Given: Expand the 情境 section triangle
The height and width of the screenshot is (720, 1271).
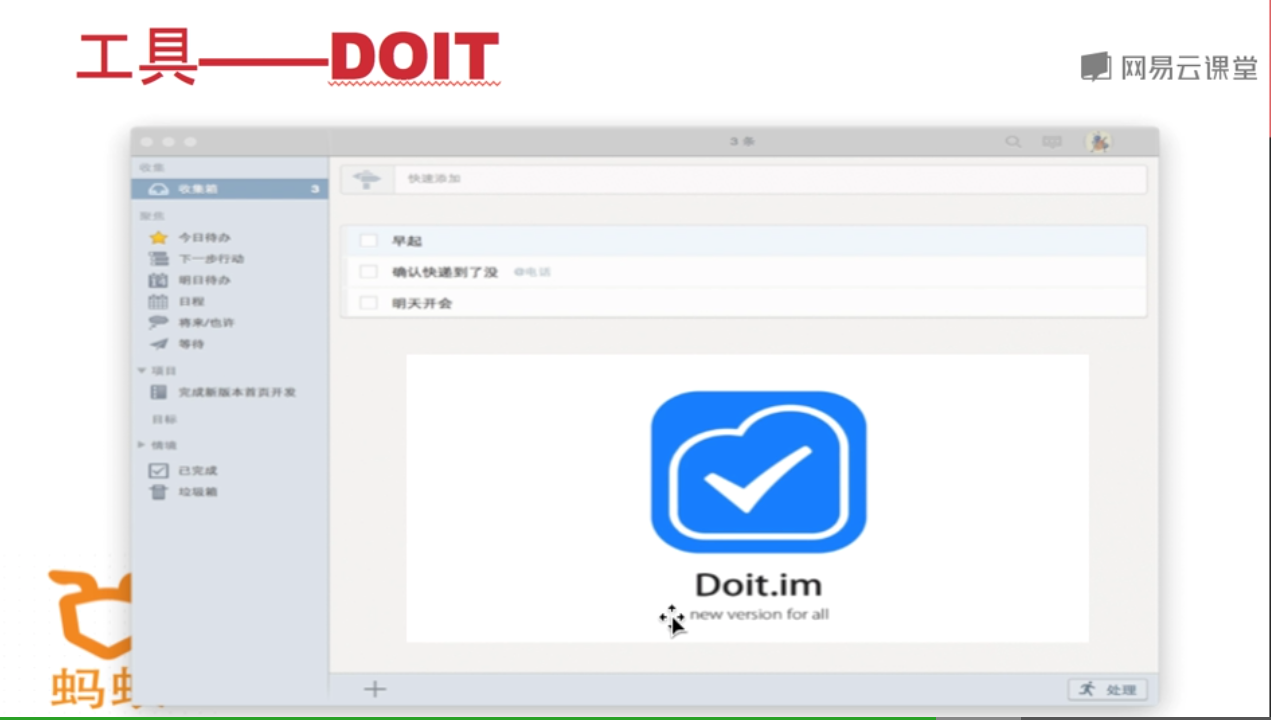Looking at the screenshot, I should (141, 445).
